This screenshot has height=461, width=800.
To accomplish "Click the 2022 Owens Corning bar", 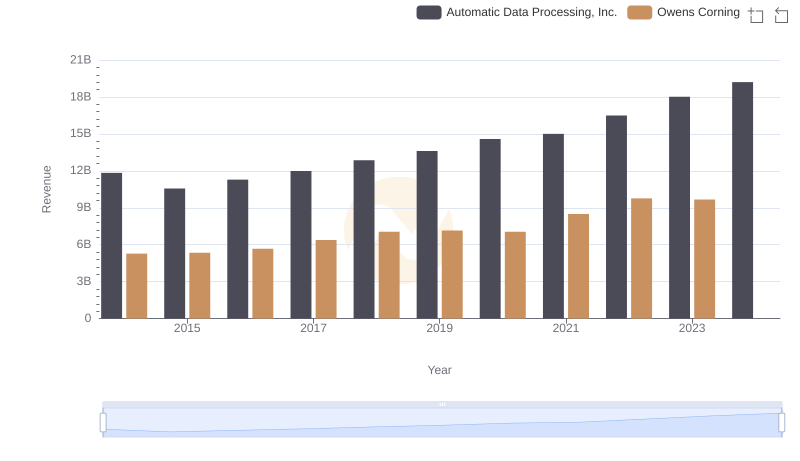I will 641,259.
